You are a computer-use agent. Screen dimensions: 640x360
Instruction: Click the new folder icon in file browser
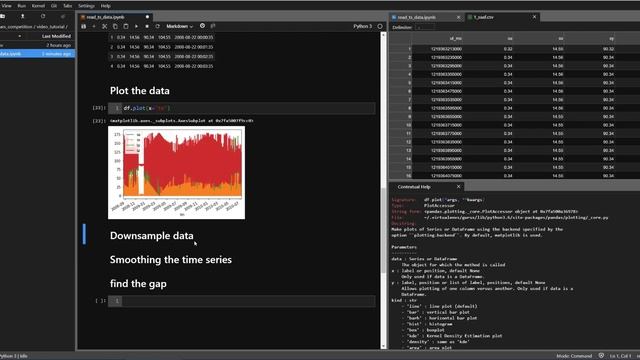(x=2, y=16)
